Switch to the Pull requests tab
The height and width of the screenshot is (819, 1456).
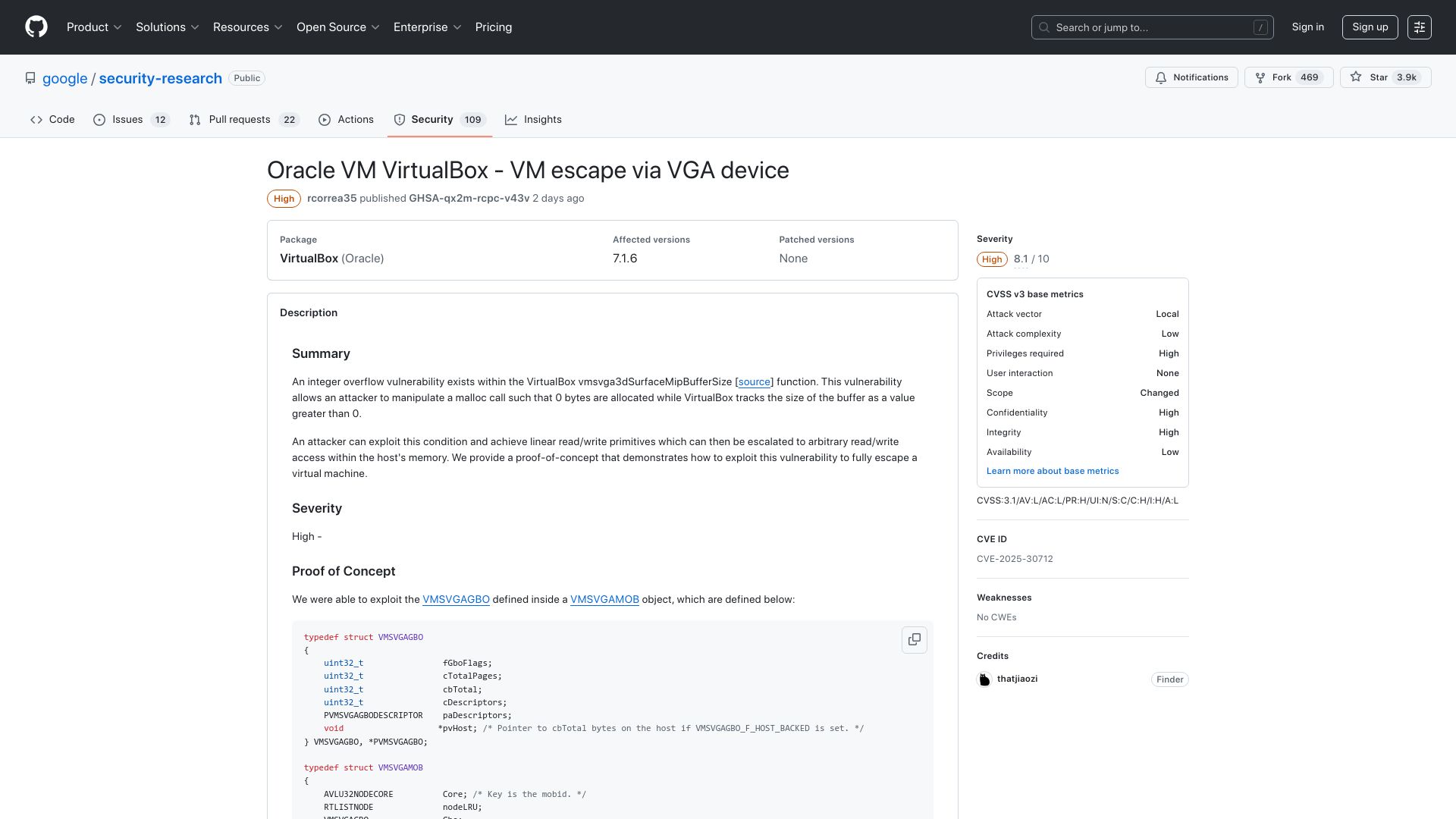244,120
